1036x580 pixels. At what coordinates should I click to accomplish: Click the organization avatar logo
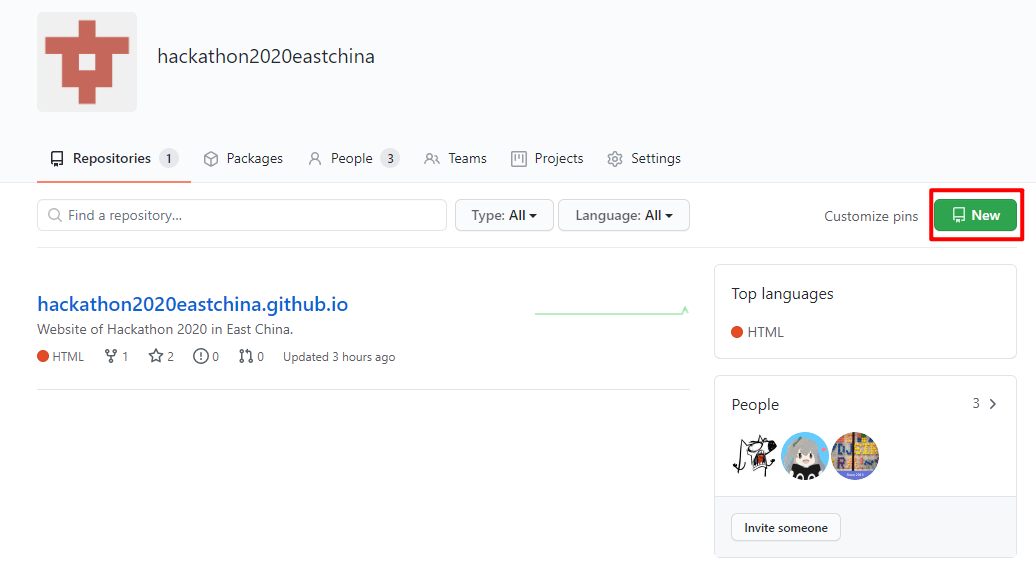[x=87, y=62]
